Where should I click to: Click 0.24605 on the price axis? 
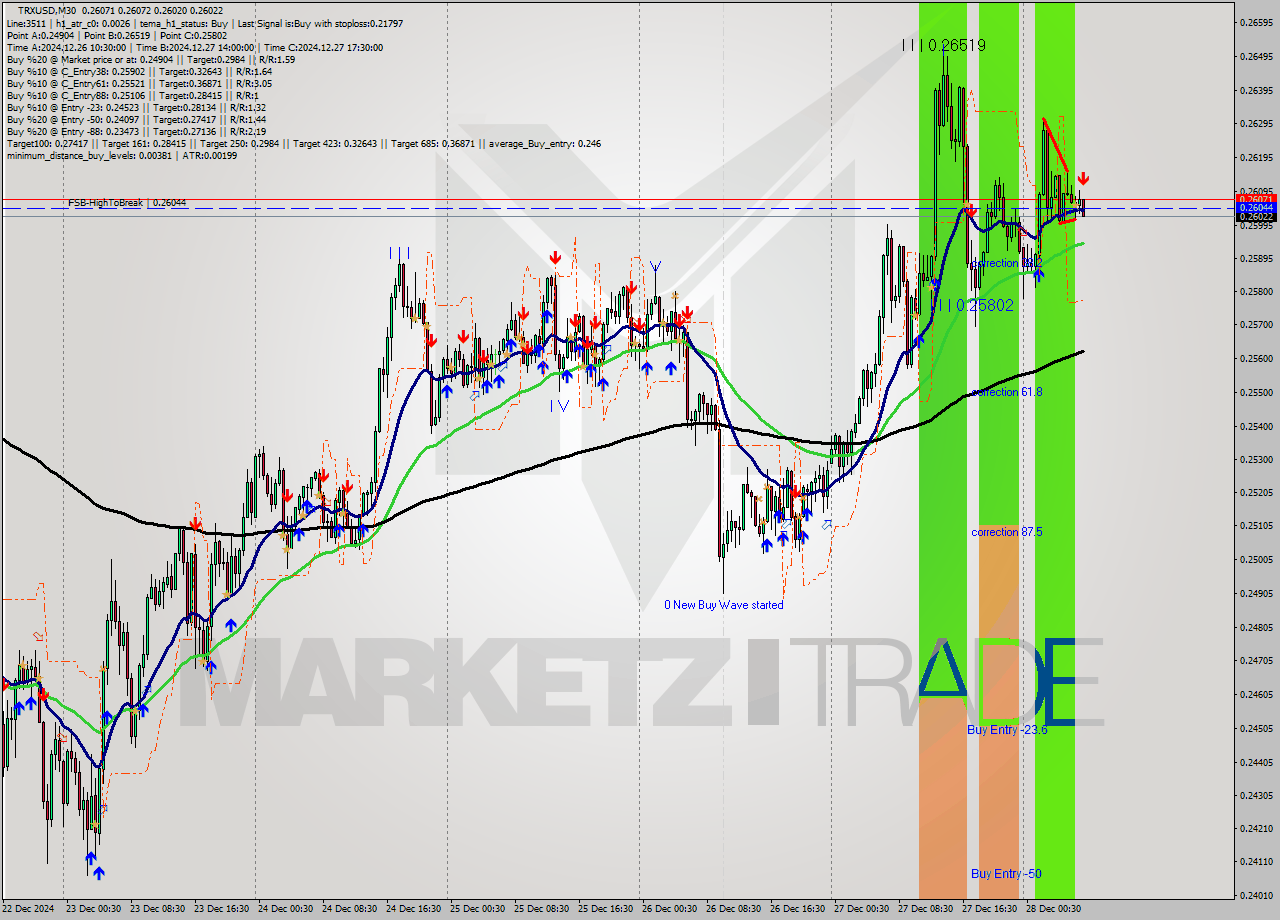[1257, 694]
